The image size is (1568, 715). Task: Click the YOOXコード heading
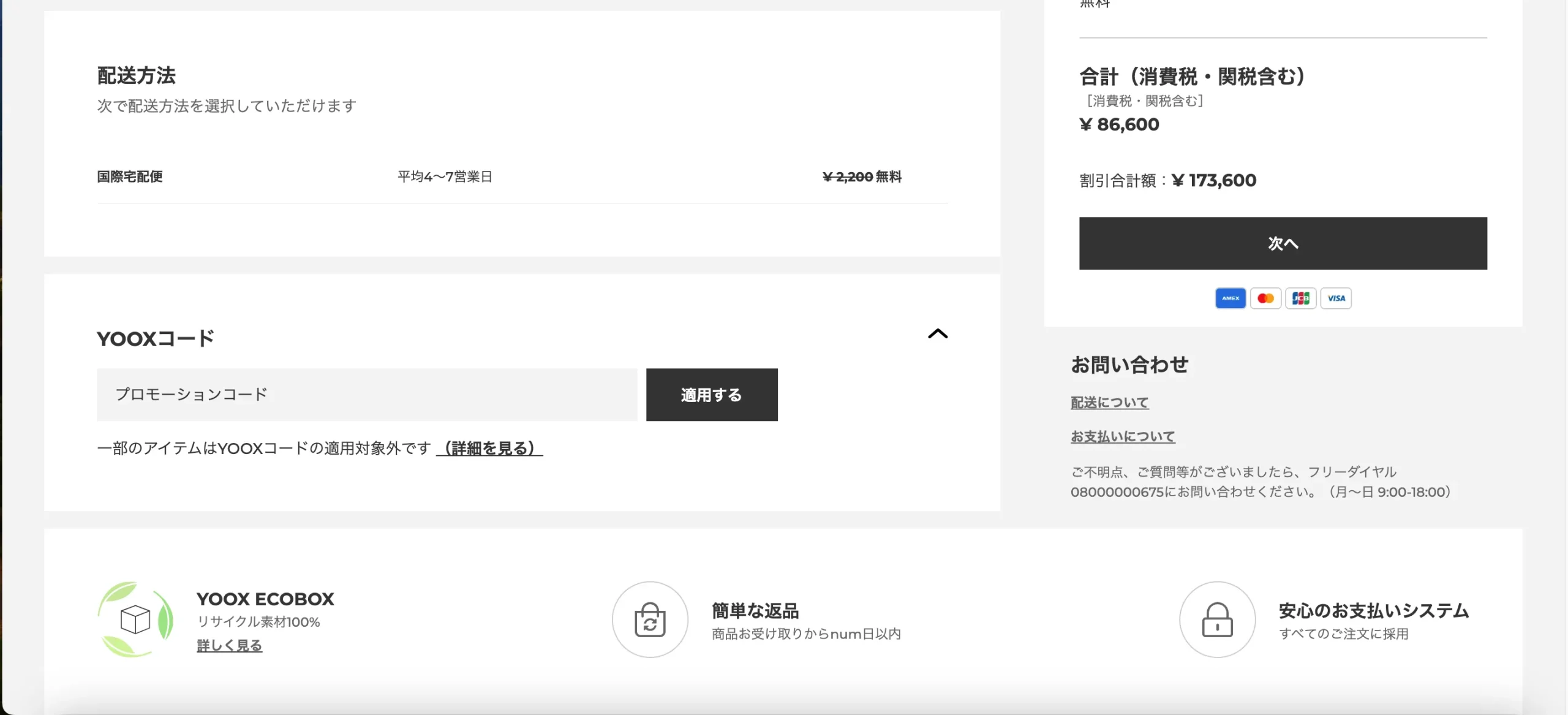(156, 338)
